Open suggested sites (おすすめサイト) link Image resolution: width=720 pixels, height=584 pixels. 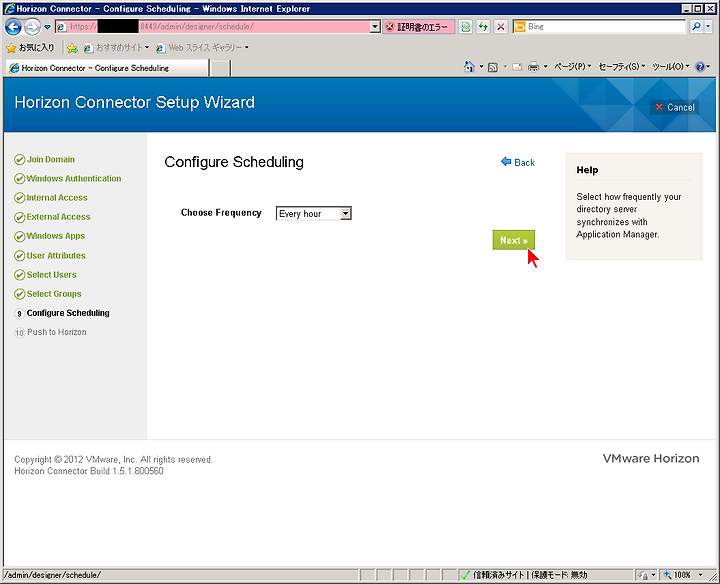pyautogui.click(x=117, y=47)
